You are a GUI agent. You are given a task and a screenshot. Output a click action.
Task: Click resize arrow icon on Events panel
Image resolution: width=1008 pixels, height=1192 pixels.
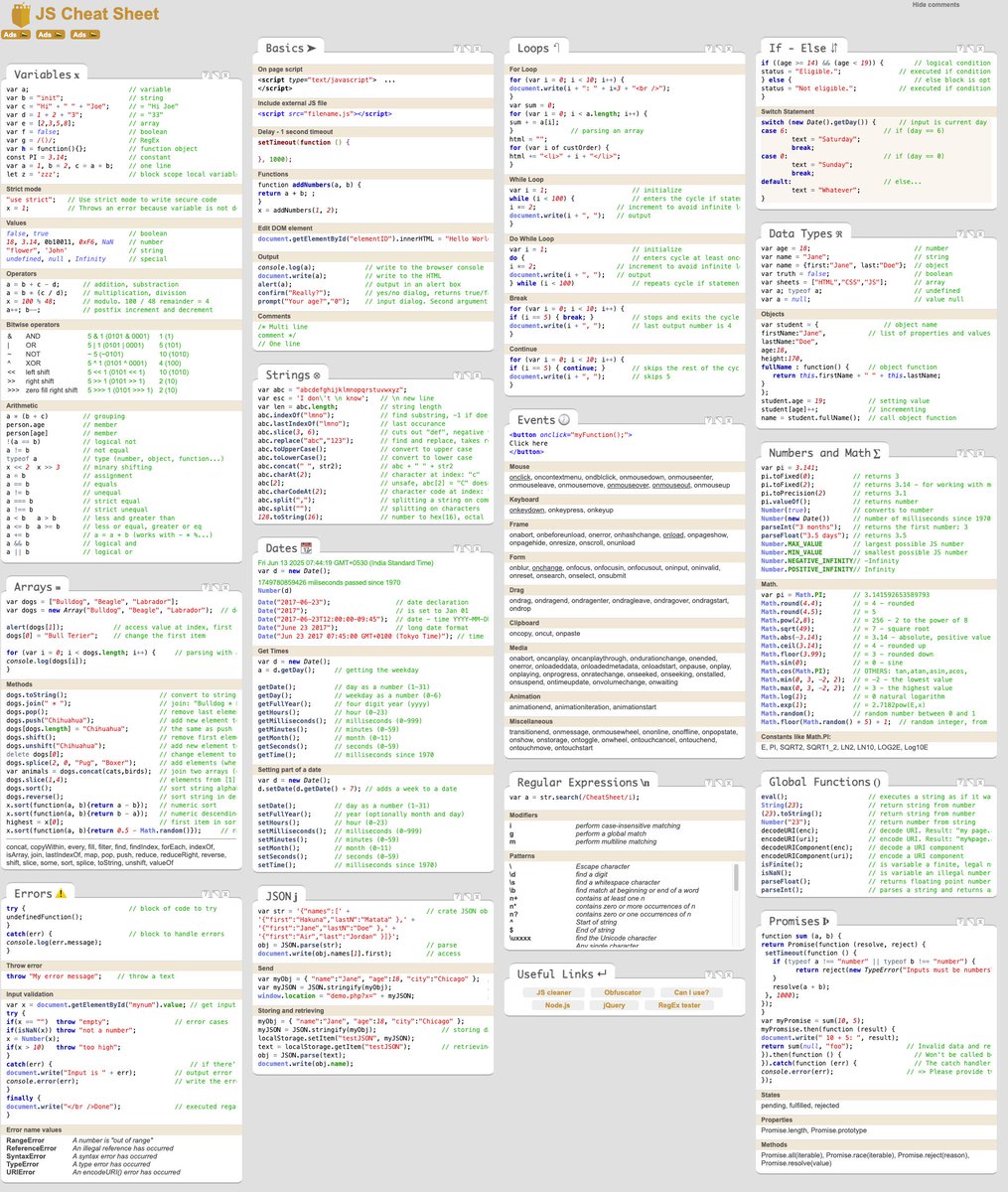(717, 420)
